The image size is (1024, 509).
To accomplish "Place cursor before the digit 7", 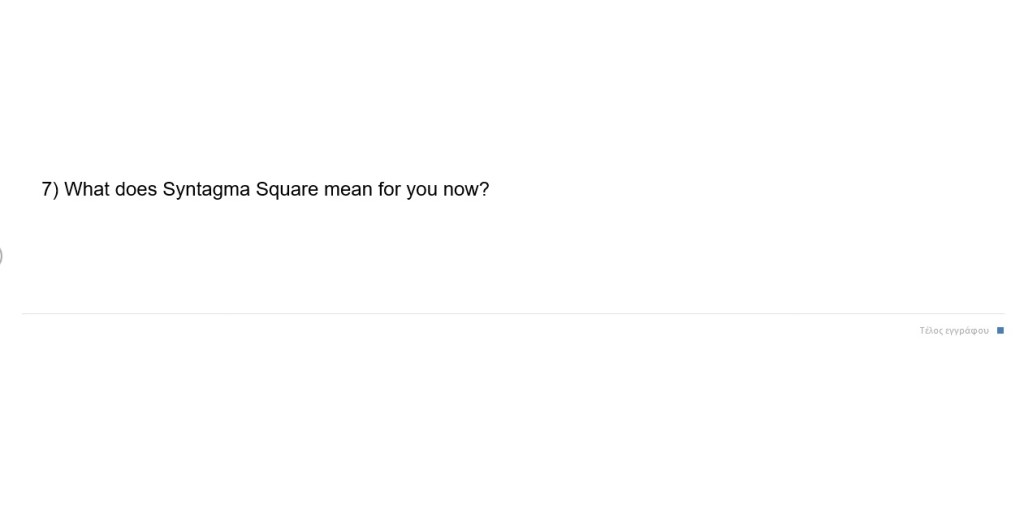I will (x=42, y=189).
